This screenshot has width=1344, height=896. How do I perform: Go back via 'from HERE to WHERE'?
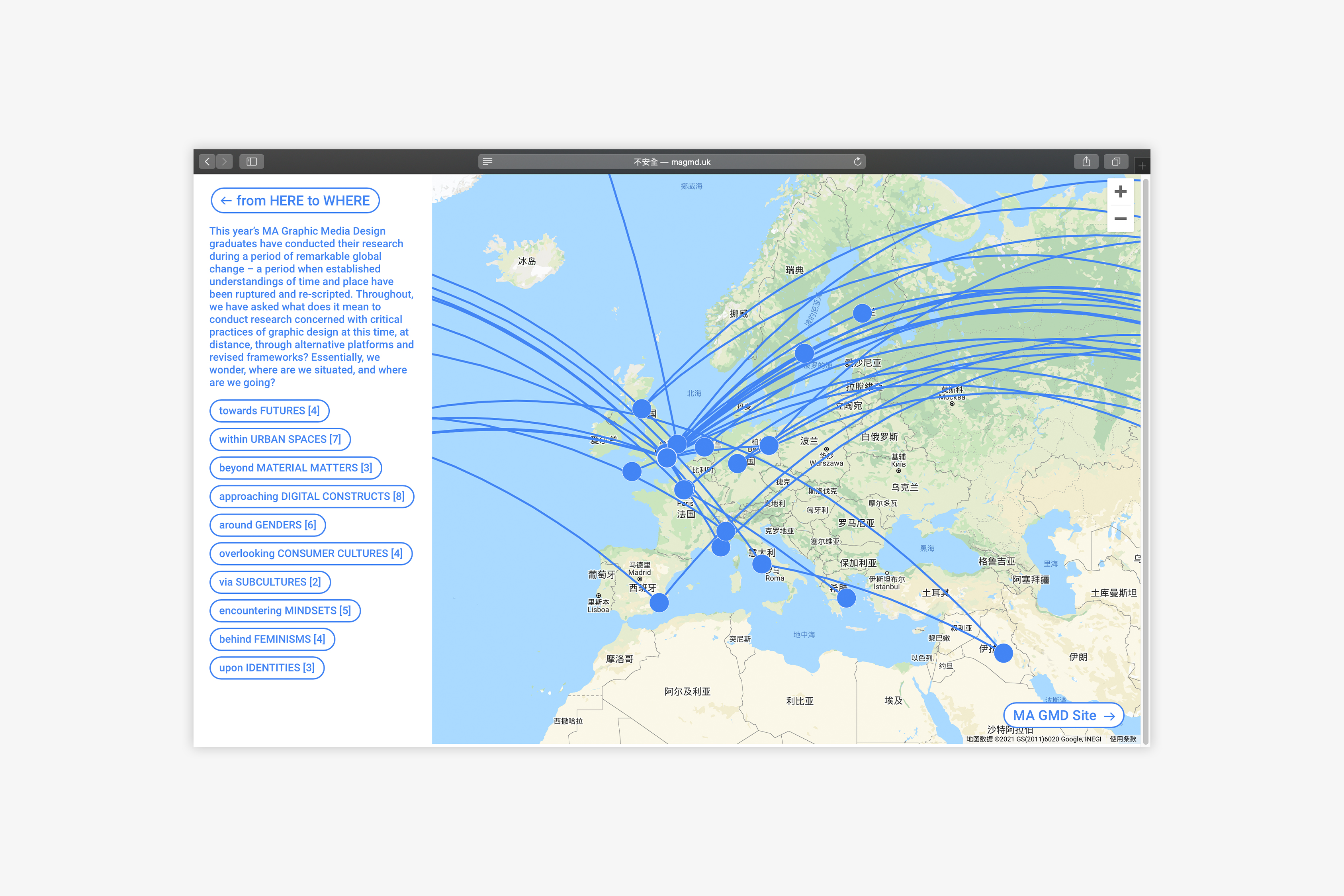pos(295,201)
